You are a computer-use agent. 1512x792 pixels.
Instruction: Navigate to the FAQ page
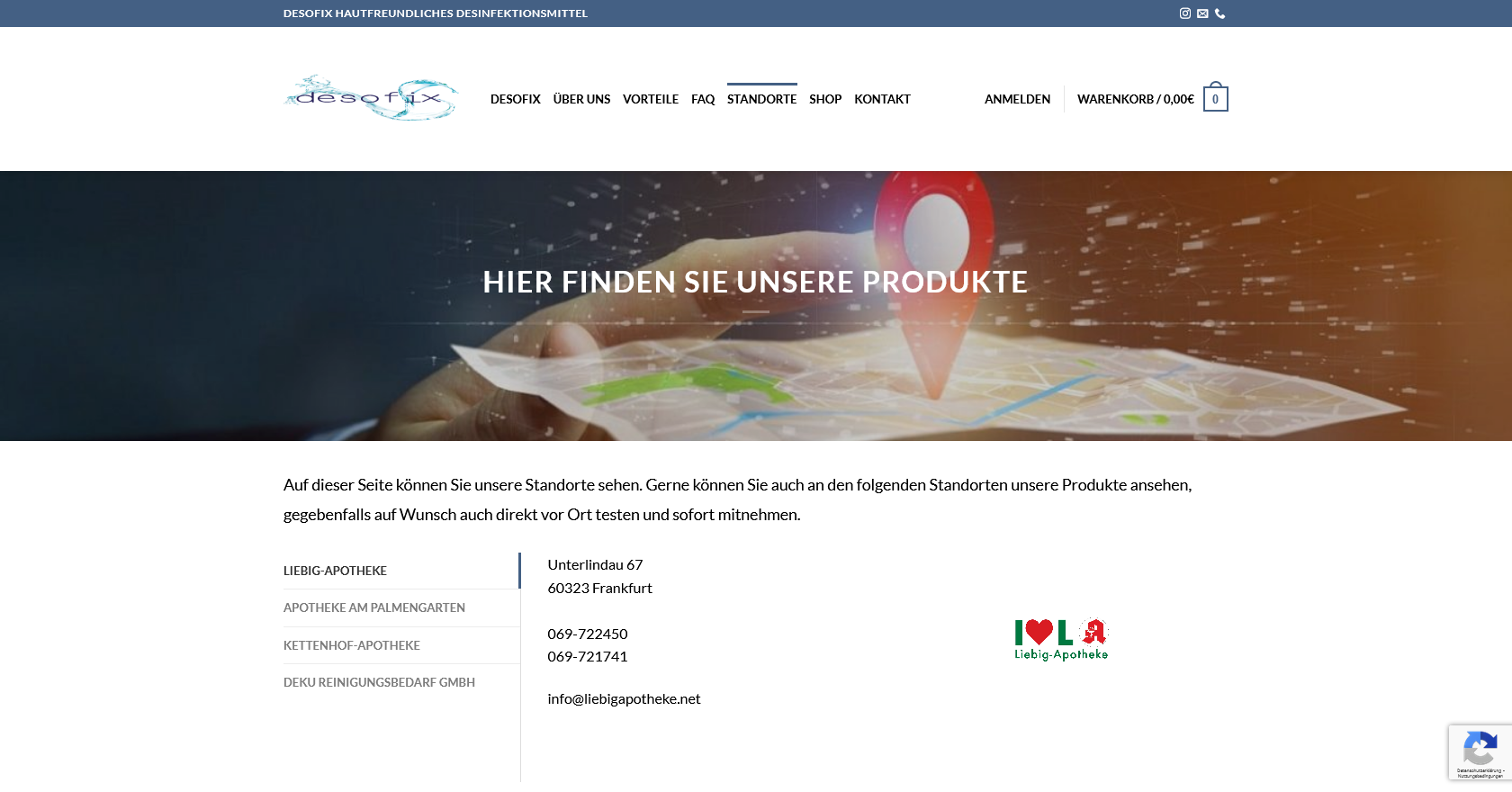(703, 99)
